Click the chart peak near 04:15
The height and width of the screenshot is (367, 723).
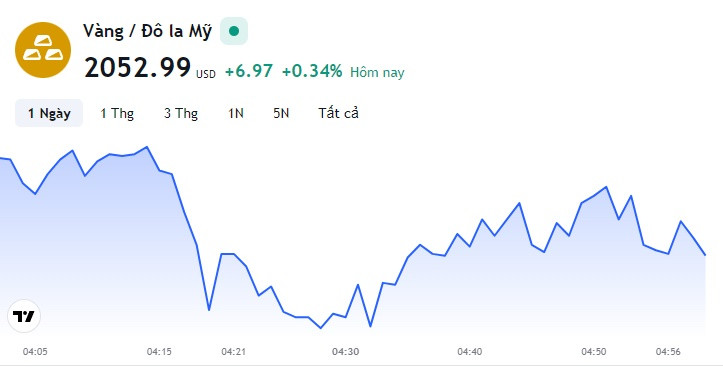[x=147, y=147]
